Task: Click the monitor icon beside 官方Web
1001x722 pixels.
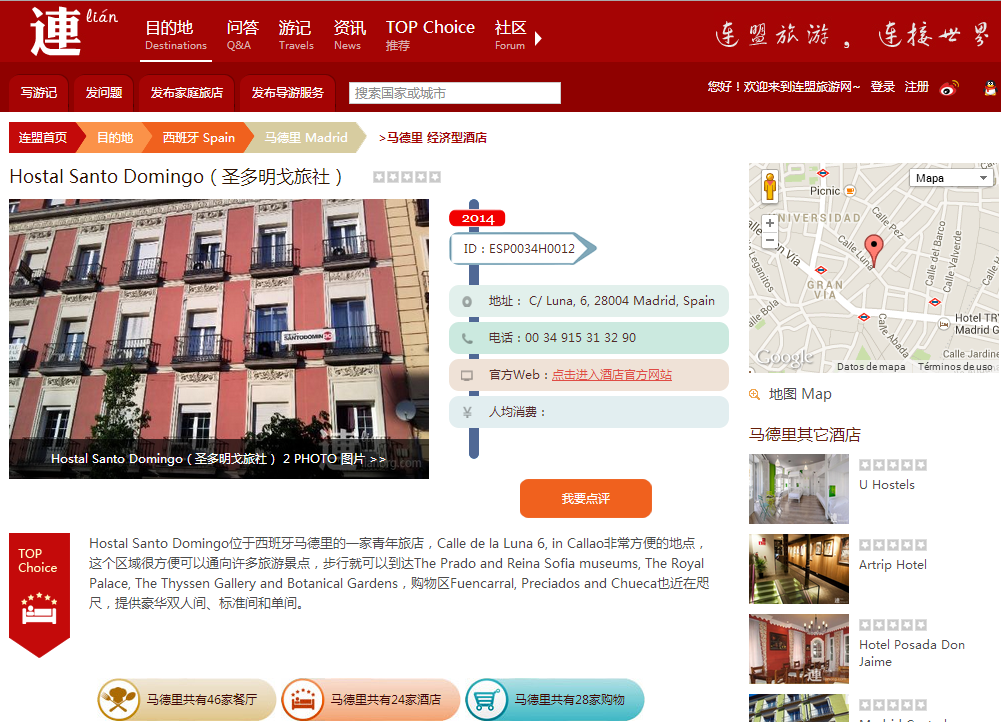Action: pos(467,375)
